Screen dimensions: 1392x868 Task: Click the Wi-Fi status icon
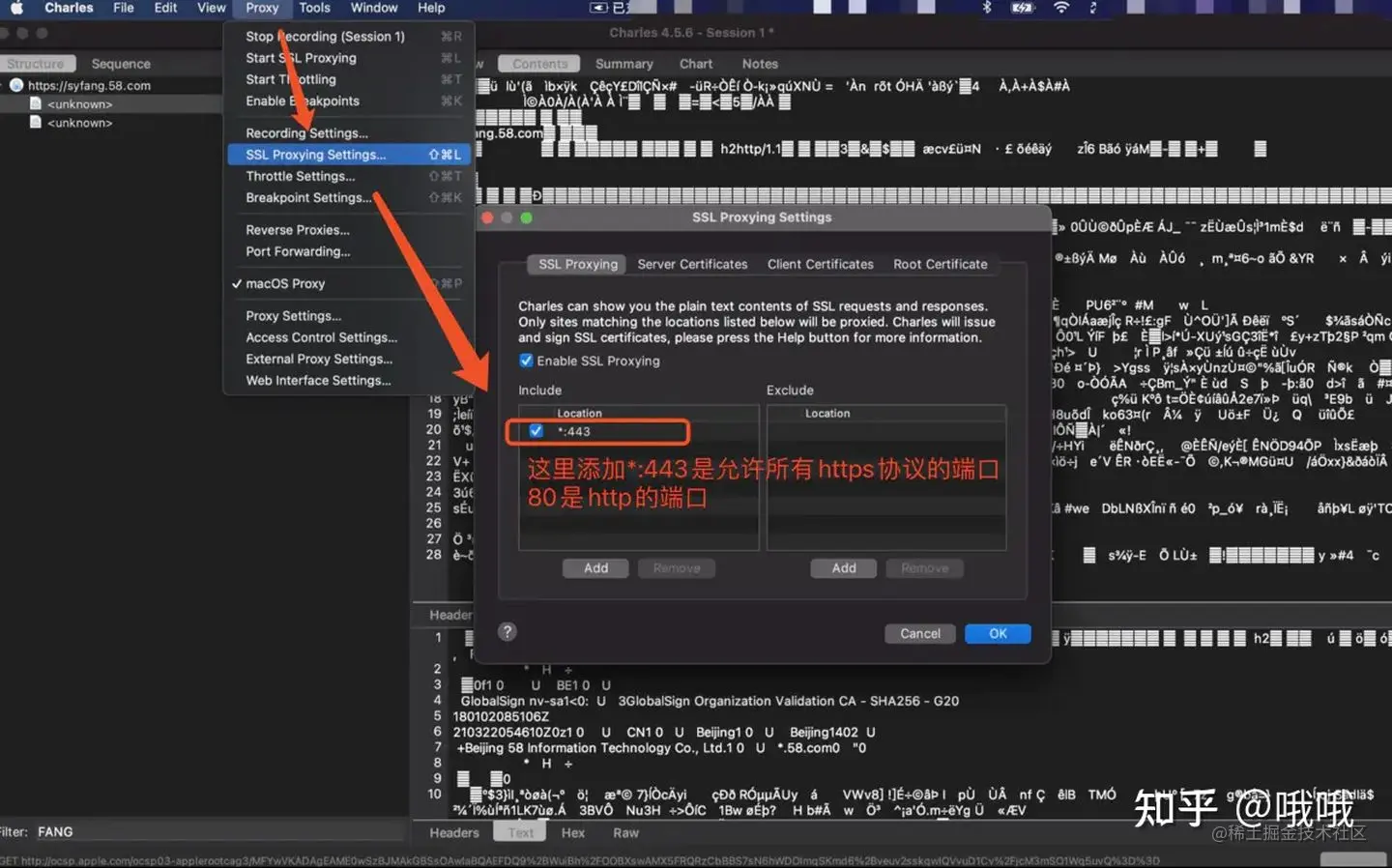(1061, 8)
